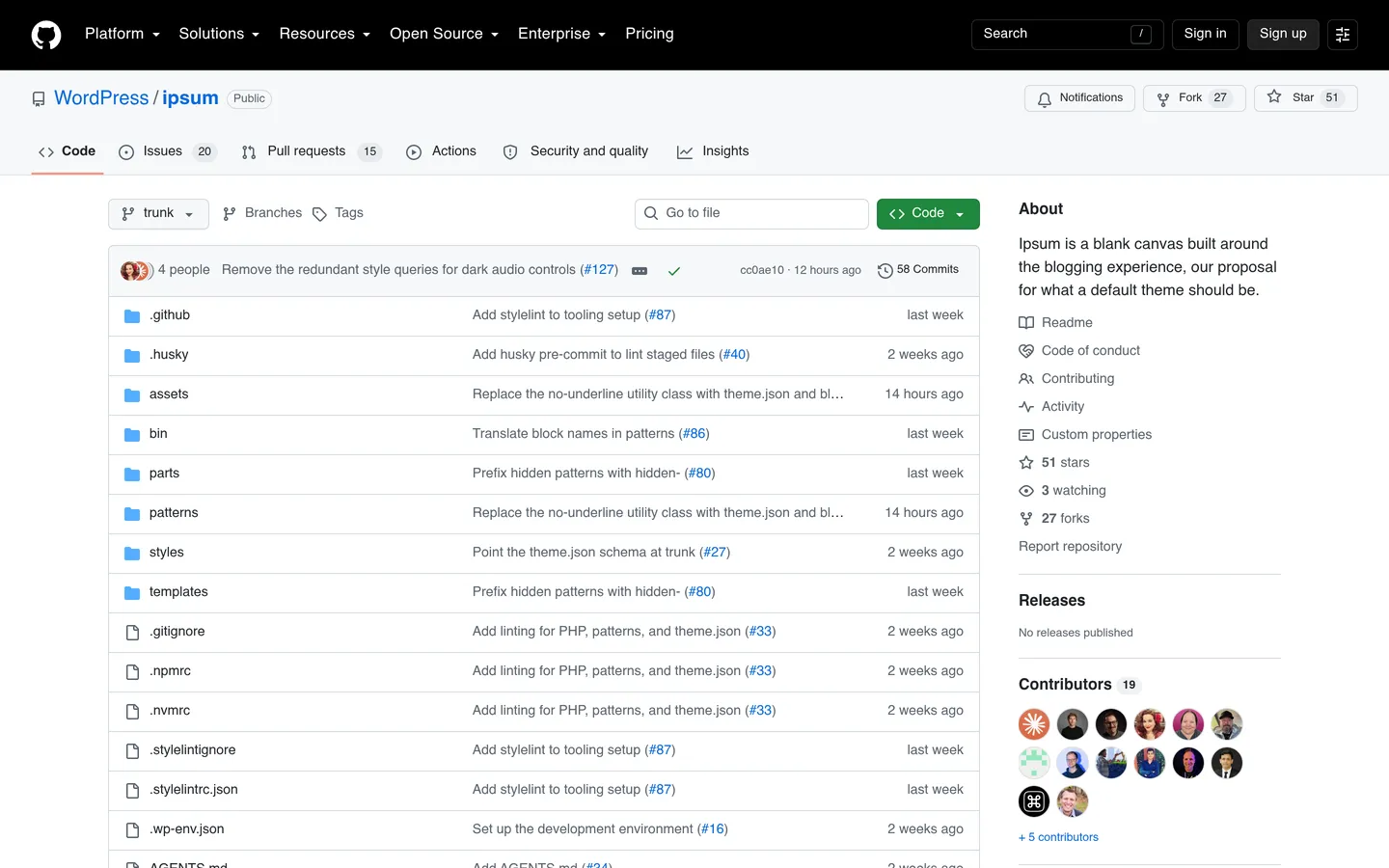Open the patterns folder
Screen dimensions: 1389x868
[x=174, y=513]
